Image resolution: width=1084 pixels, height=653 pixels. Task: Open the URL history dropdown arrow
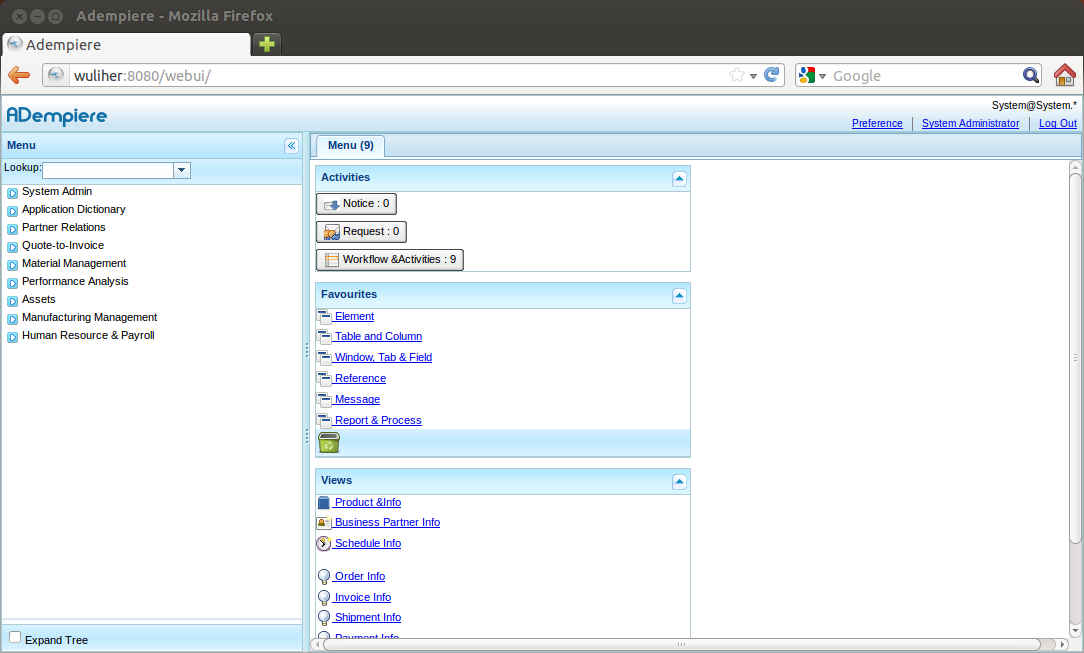click(753, 76)
